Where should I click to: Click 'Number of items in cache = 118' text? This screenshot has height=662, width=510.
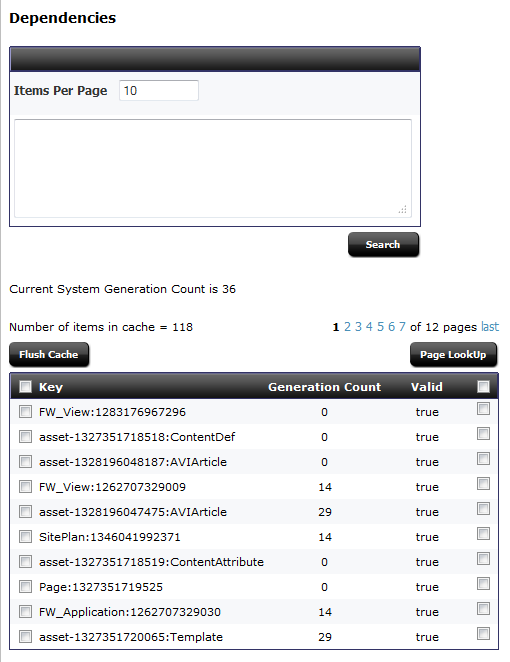point(101,327)
